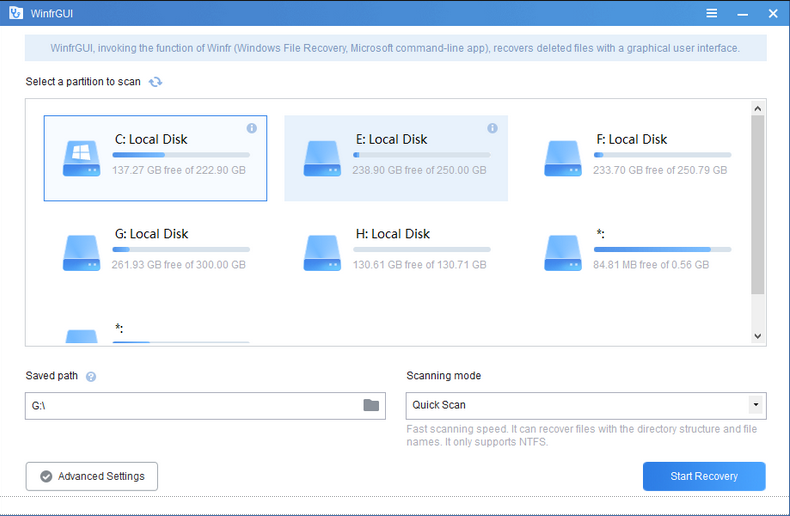Click the H: drive disk icon
Image resolution: width=790 pixels, height=516 pixels.
(x=322, y=253)
